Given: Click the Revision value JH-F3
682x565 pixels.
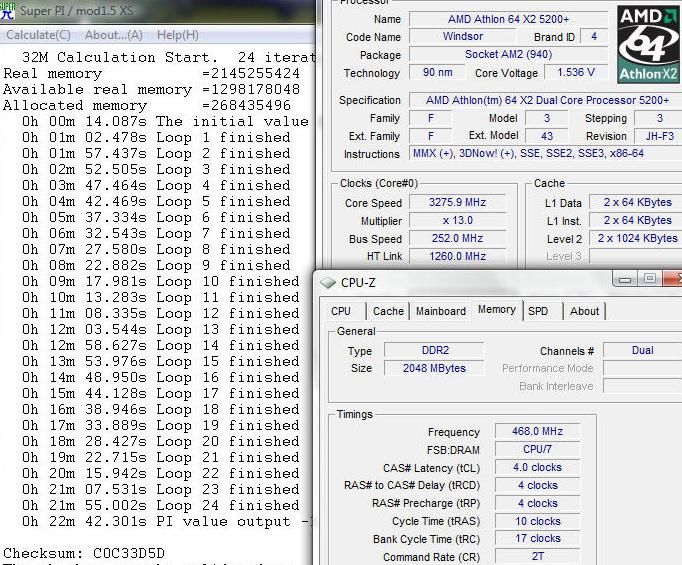Looking at the screenshot, I should point(659,136).
